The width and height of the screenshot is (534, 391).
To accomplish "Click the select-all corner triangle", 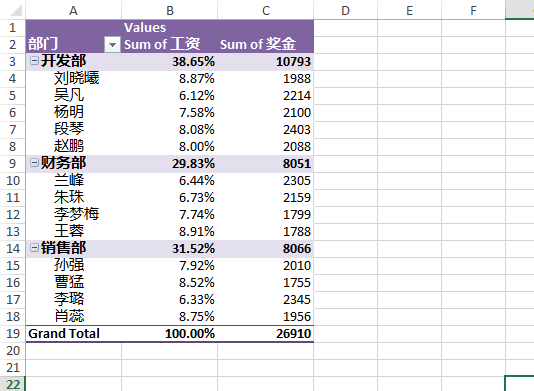I will (16, 10).
